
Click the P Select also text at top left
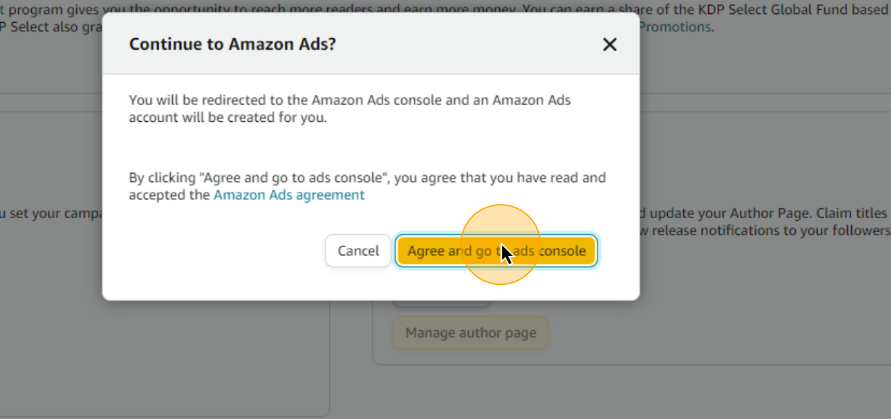click(x=51, y=27)
